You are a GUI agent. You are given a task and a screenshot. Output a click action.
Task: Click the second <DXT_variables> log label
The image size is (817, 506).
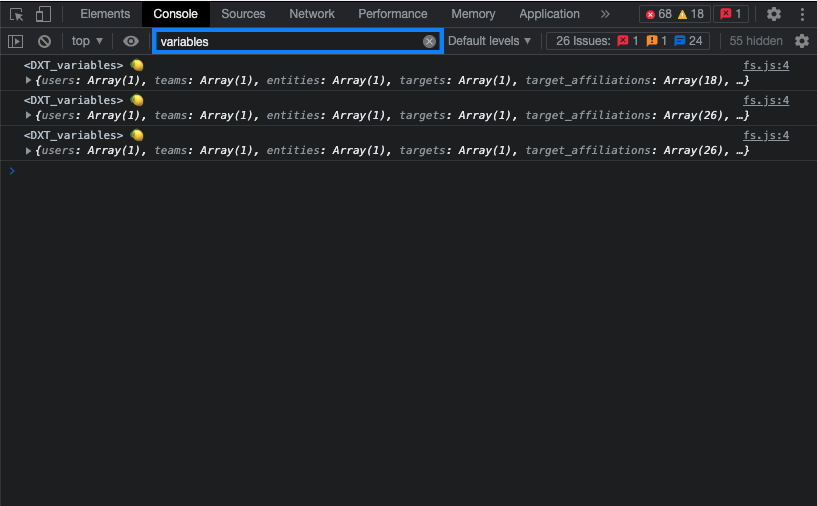[x=73, y=100]
